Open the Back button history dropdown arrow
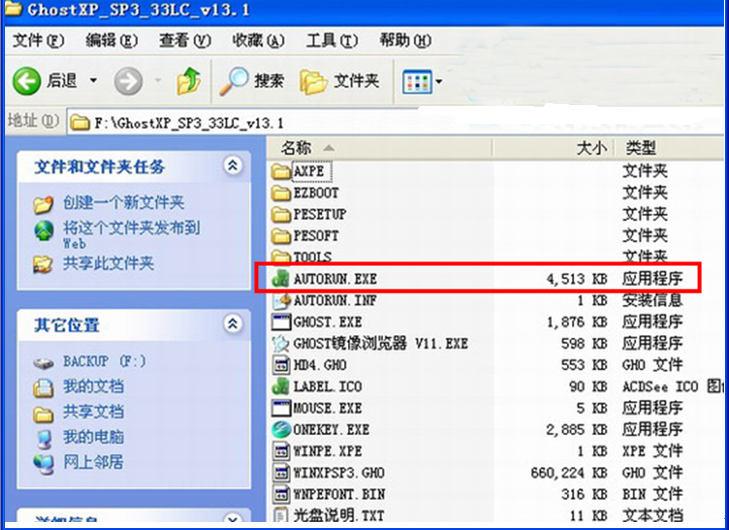729x530 pixels. click(x=94, y=81)
